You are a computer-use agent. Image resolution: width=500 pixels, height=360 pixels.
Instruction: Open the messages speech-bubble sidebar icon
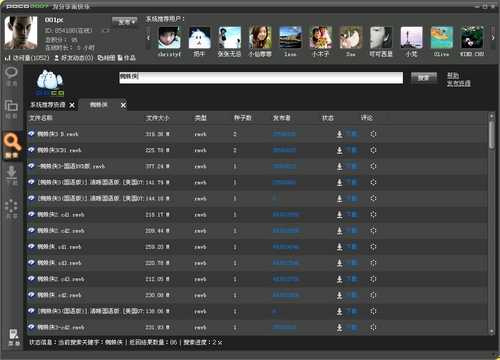(12, 76)
